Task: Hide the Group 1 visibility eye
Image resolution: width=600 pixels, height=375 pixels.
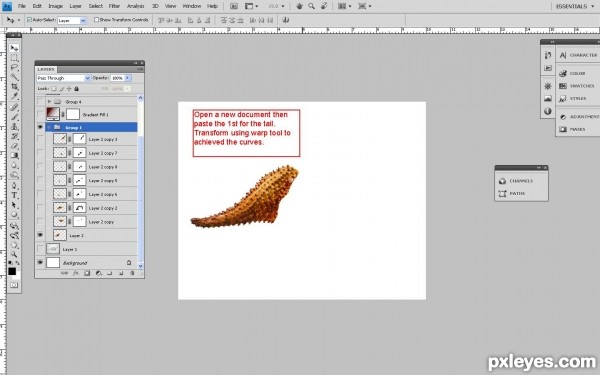Action: tap(40, 127)
